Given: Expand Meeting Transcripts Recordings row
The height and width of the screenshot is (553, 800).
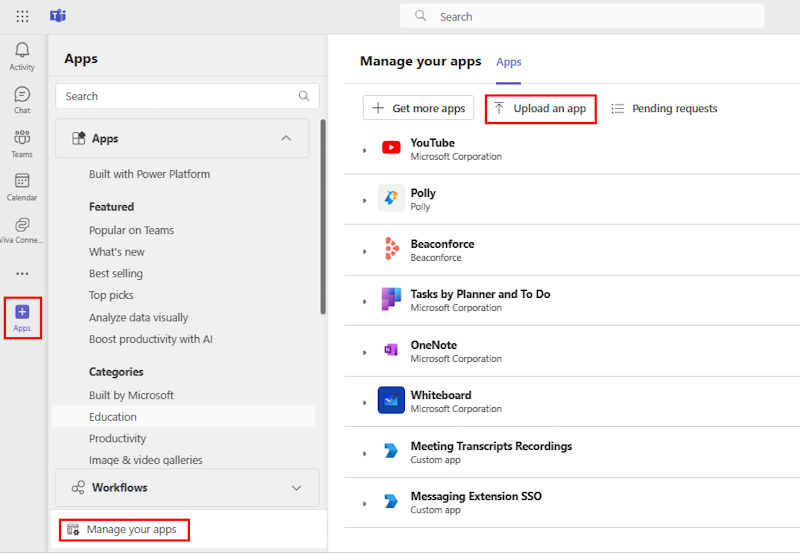Looking at the screenshot, I should [x=364, y=454].
